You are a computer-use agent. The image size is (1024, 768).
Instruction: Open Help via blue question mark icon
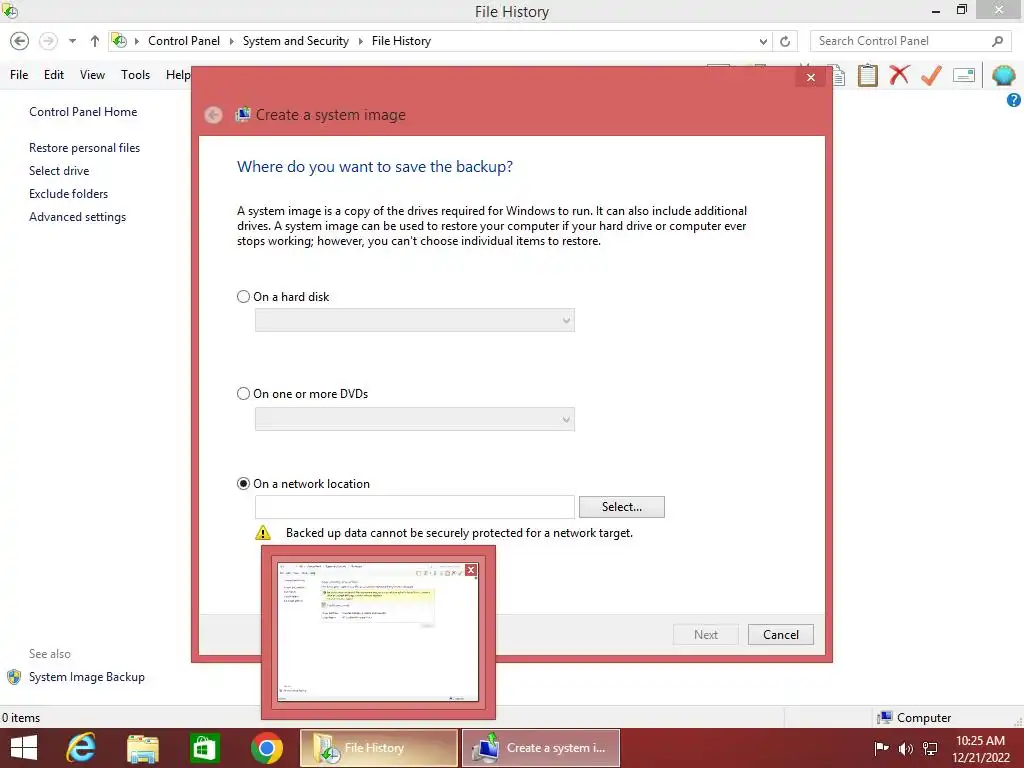click(x=1014, y=100)
